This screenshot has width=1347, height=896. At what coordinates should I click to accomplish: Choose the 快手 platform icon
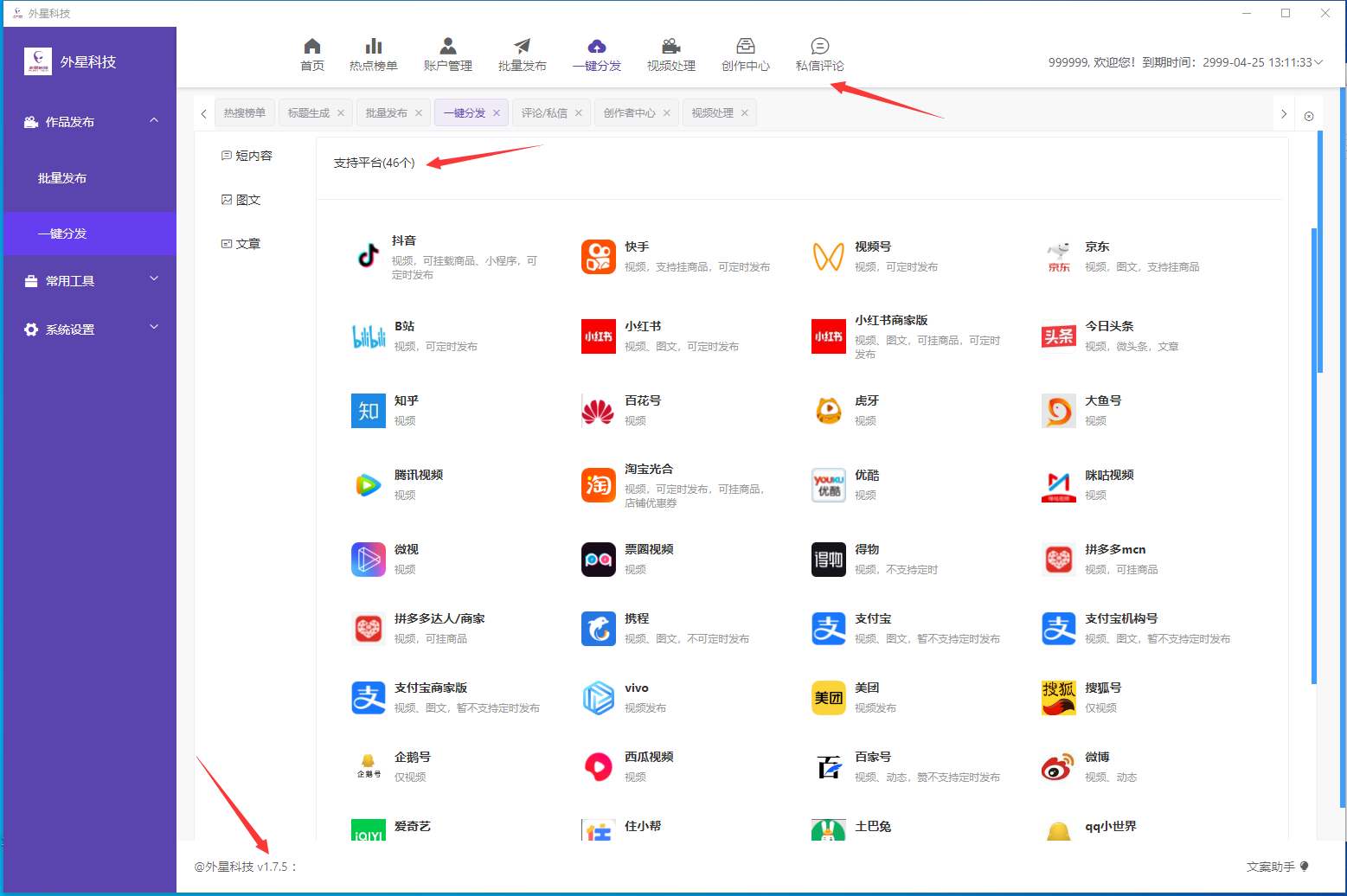[x=599, y=257]
